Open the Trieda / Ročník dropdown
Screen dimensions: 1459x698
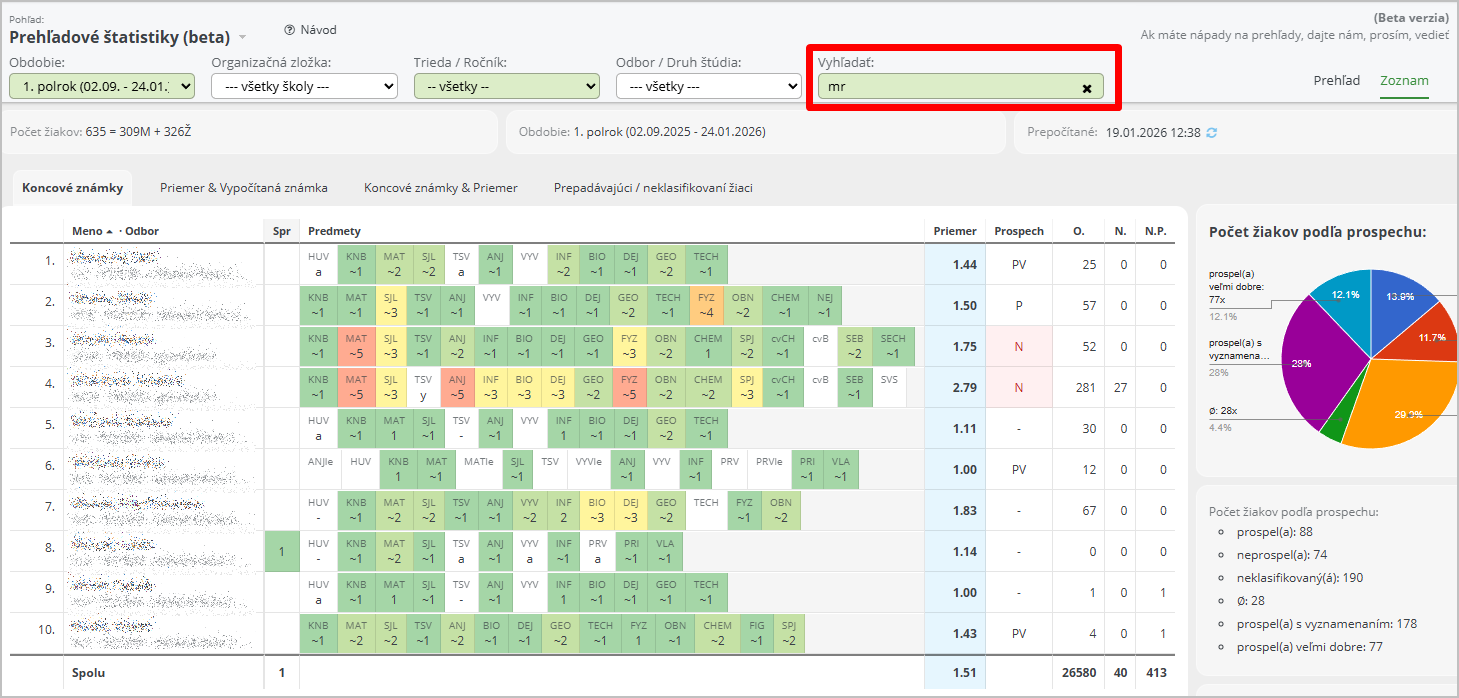click(506, 87)
